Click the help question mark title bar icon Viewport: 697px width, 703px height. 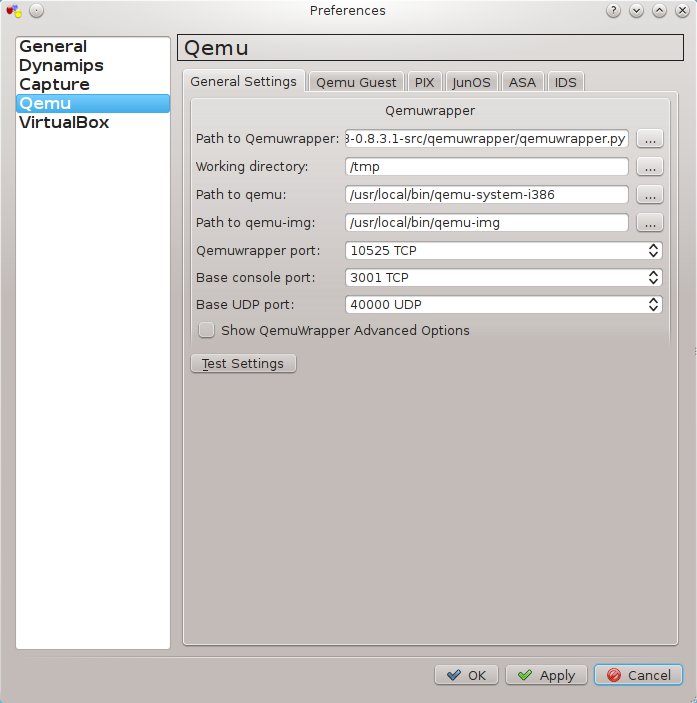(614, 10)
